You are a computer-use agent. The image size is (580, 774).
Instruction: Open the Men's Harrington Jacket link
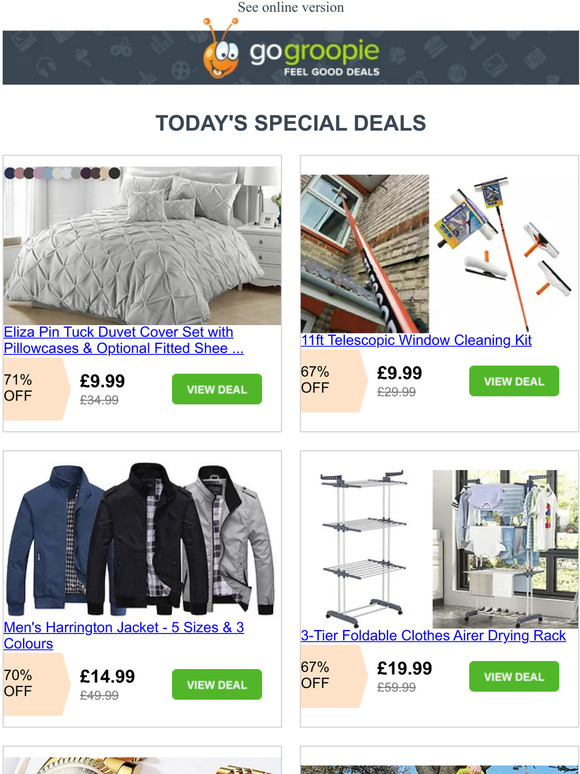point(123,635)
